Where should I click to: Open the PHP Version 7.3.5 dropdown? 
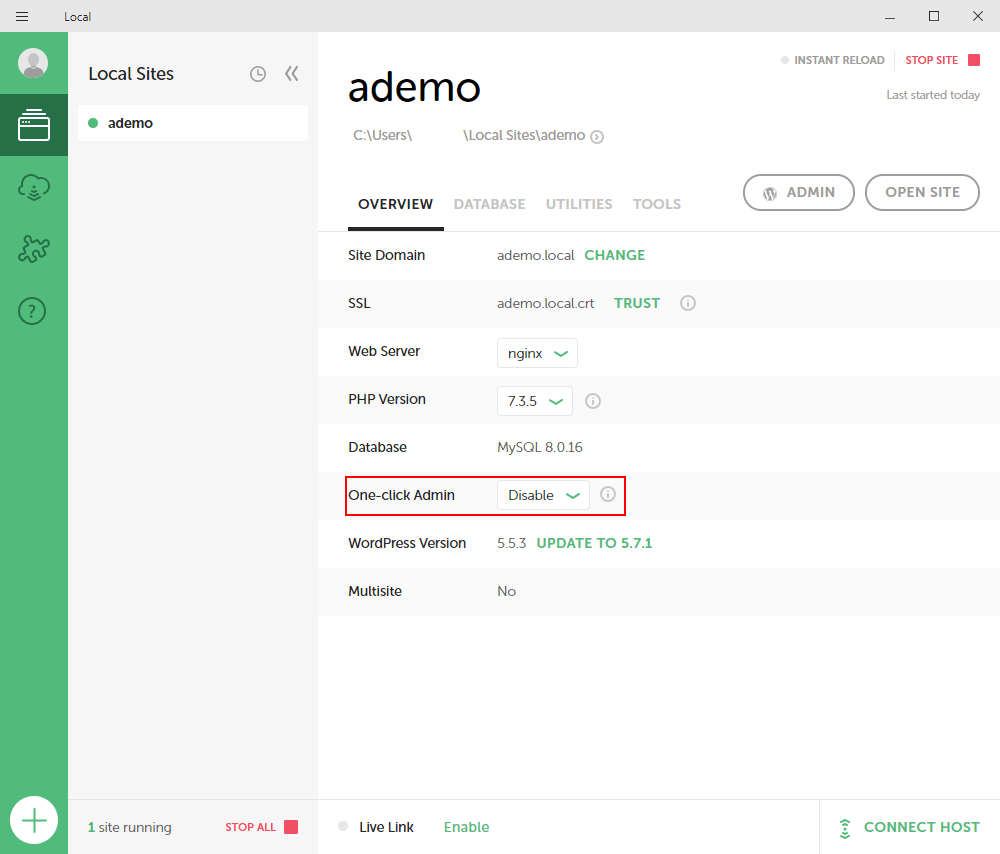click(x=534, y=401)
